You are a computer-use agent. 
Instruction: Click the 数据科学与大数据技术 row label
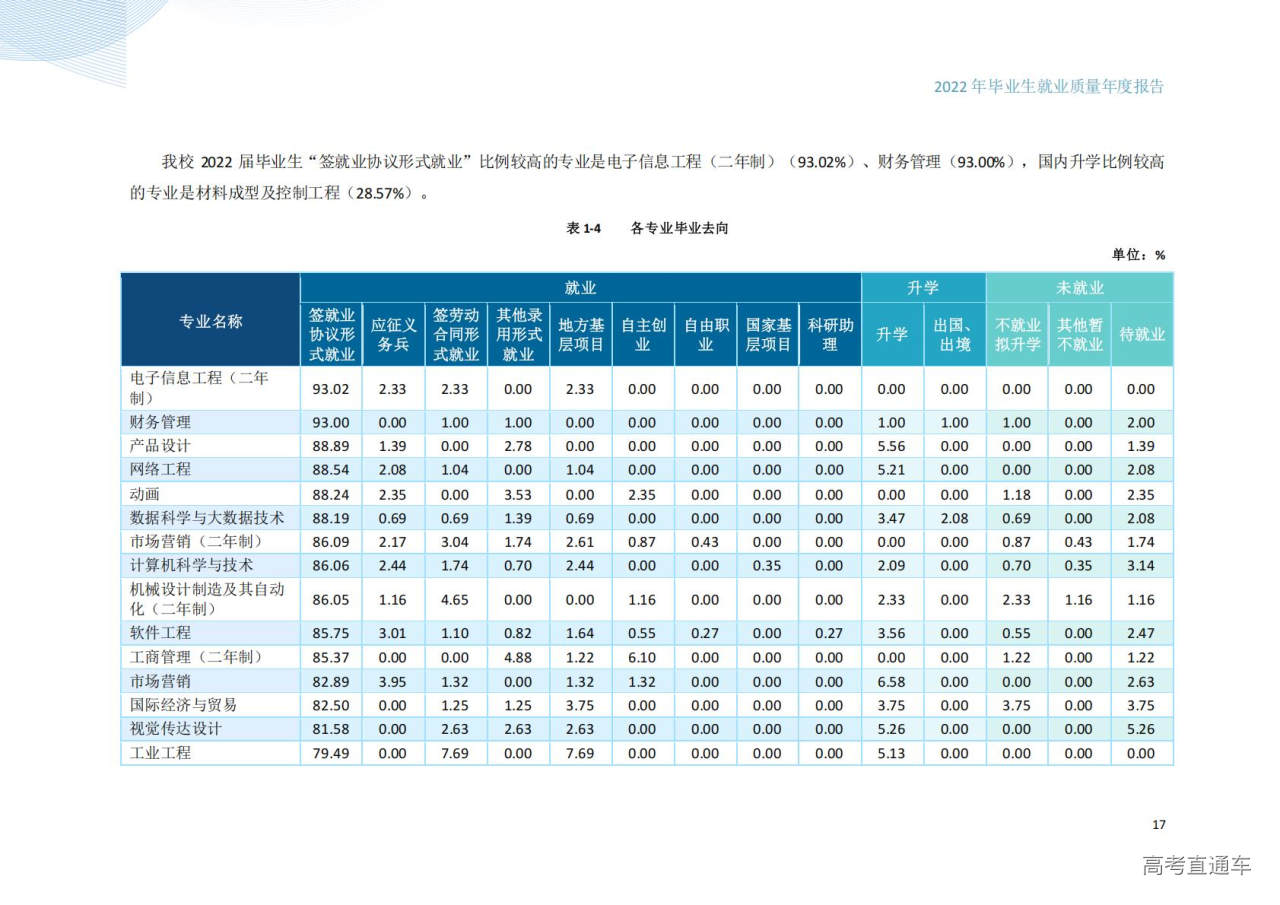(207, 518)
